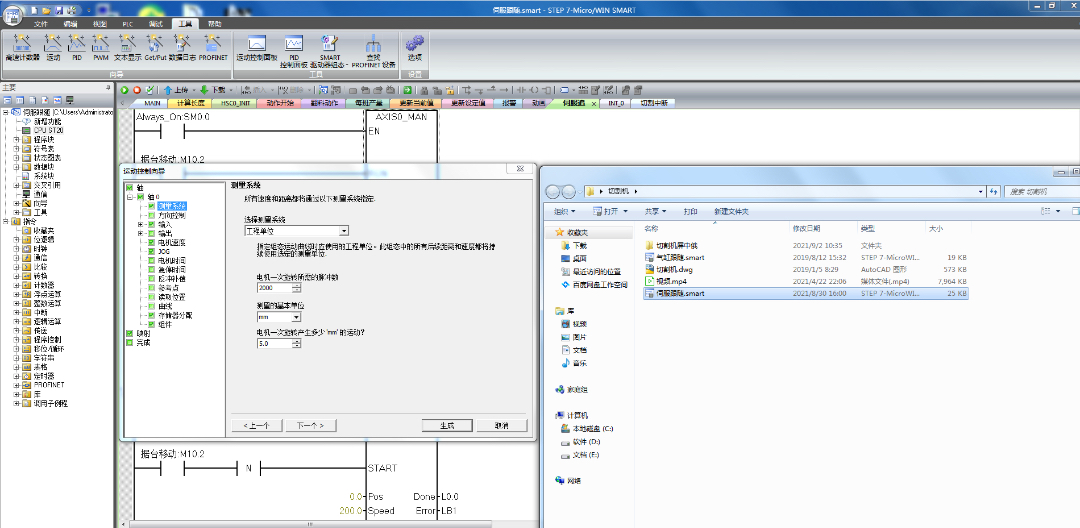Click the 上一个 back button in wizard

256,425
